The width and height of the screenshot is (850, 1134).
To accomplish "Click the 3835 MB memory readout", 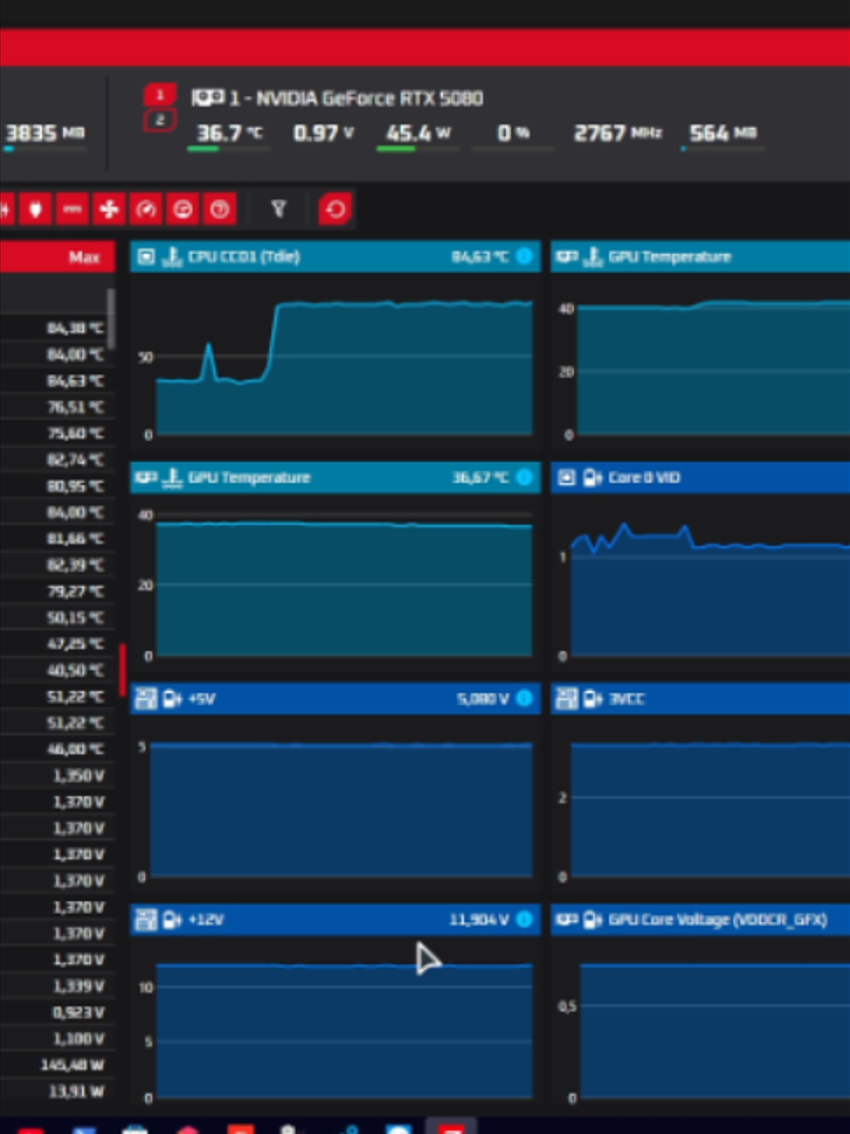I will [45, 133].
